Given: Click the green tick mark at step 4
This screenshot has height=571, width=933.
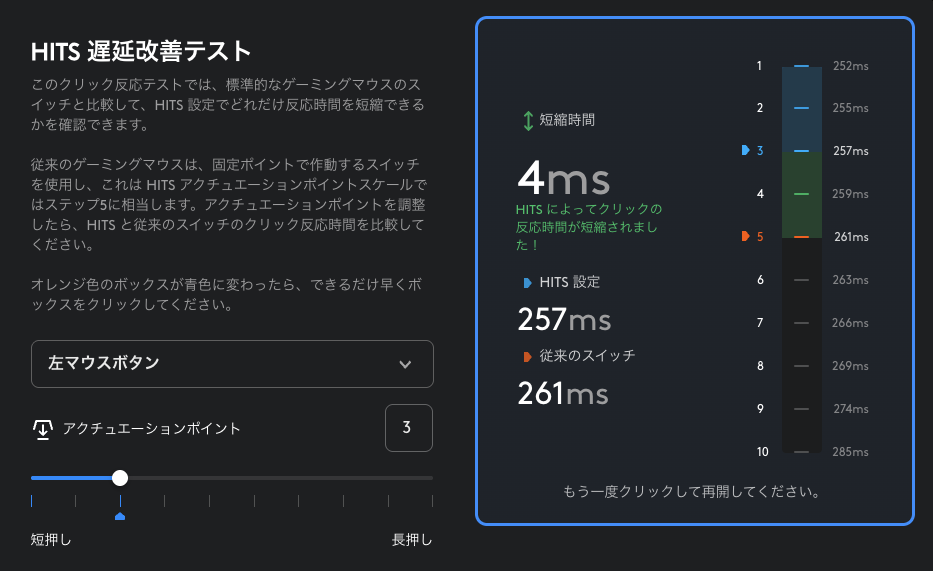Looking at the screenshot, I should [801, 194].
